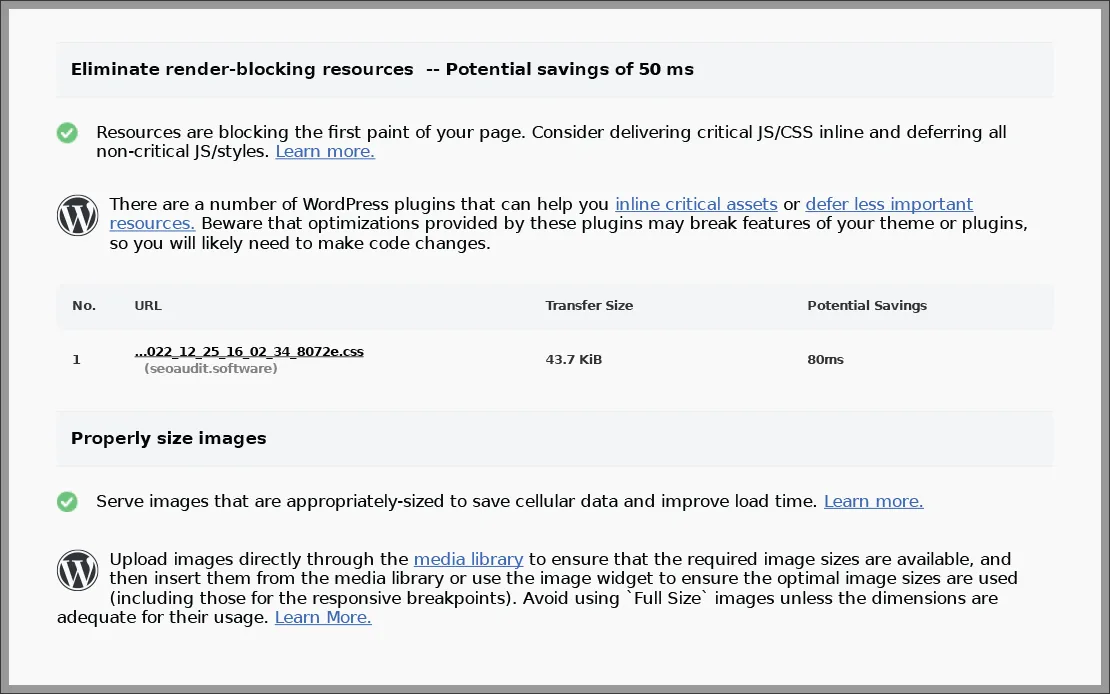Click the Transfer Size column header
The width and height of the screenshot is (1110, 694).
pos(589,306)
